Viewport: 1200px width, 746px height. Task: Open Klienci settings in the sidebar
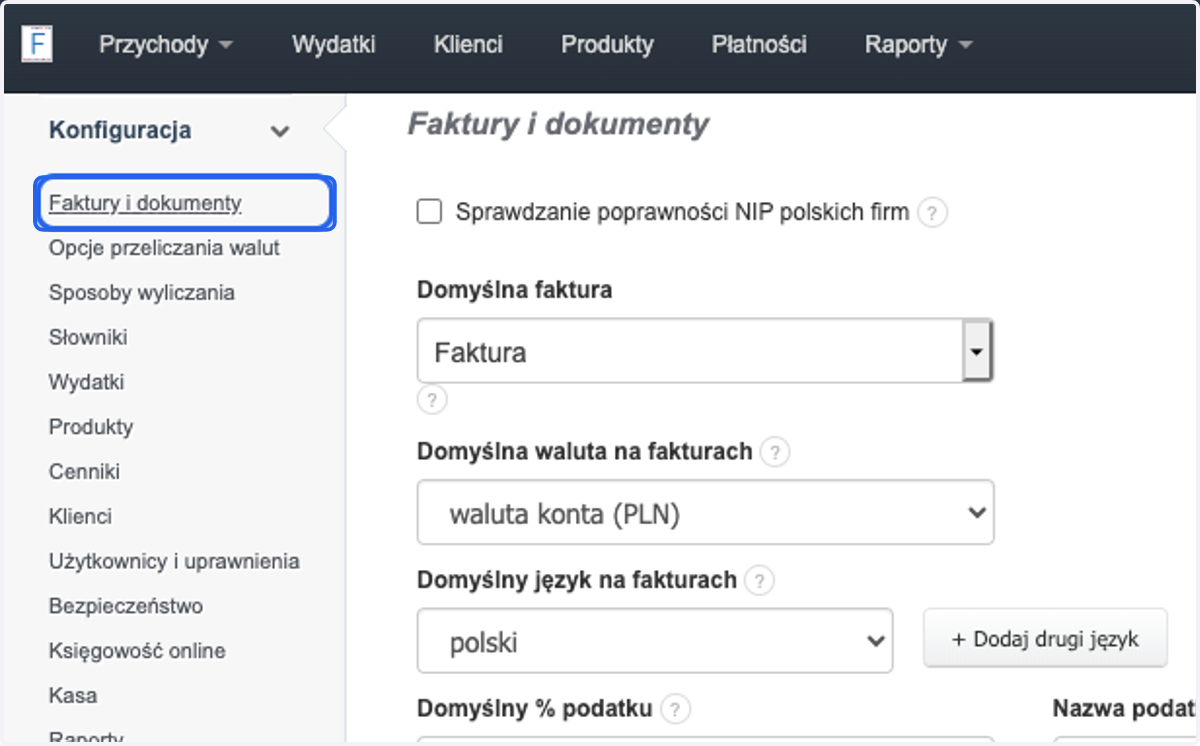[80, 517]
